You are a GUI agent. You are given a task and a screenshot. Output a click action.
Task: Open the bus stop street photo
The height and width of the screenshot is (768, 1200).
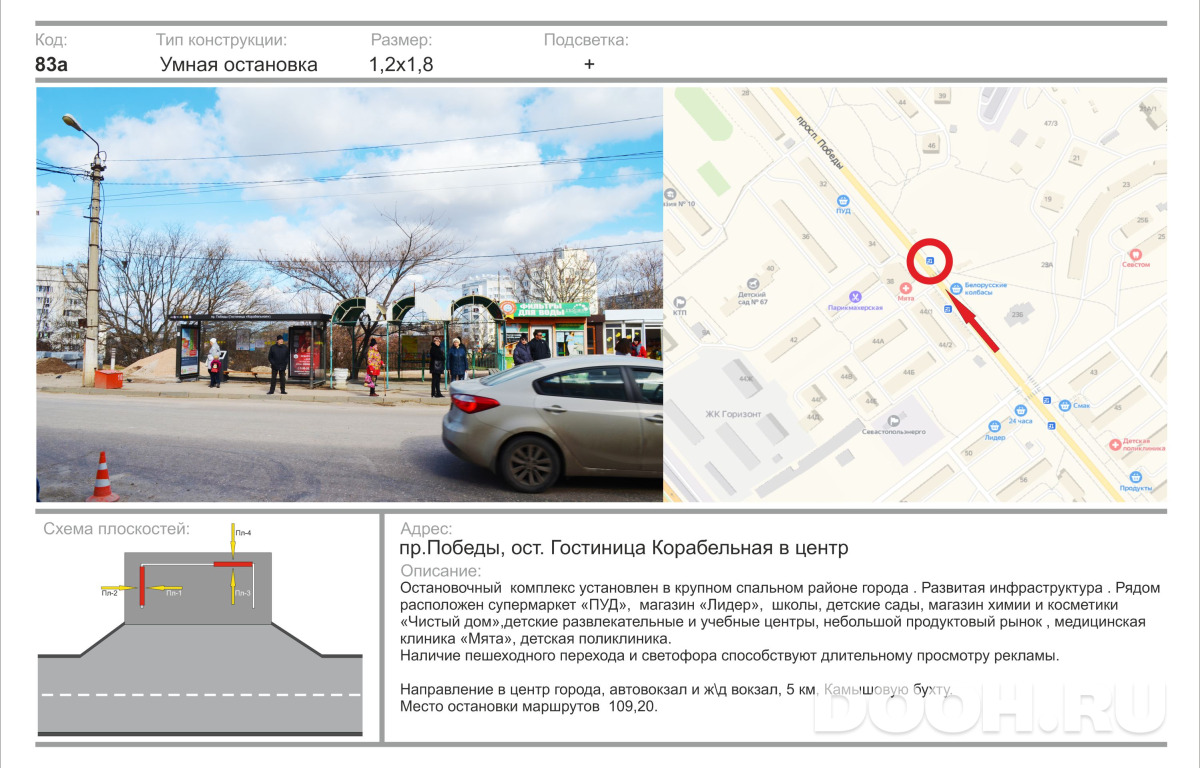(350, 294)
